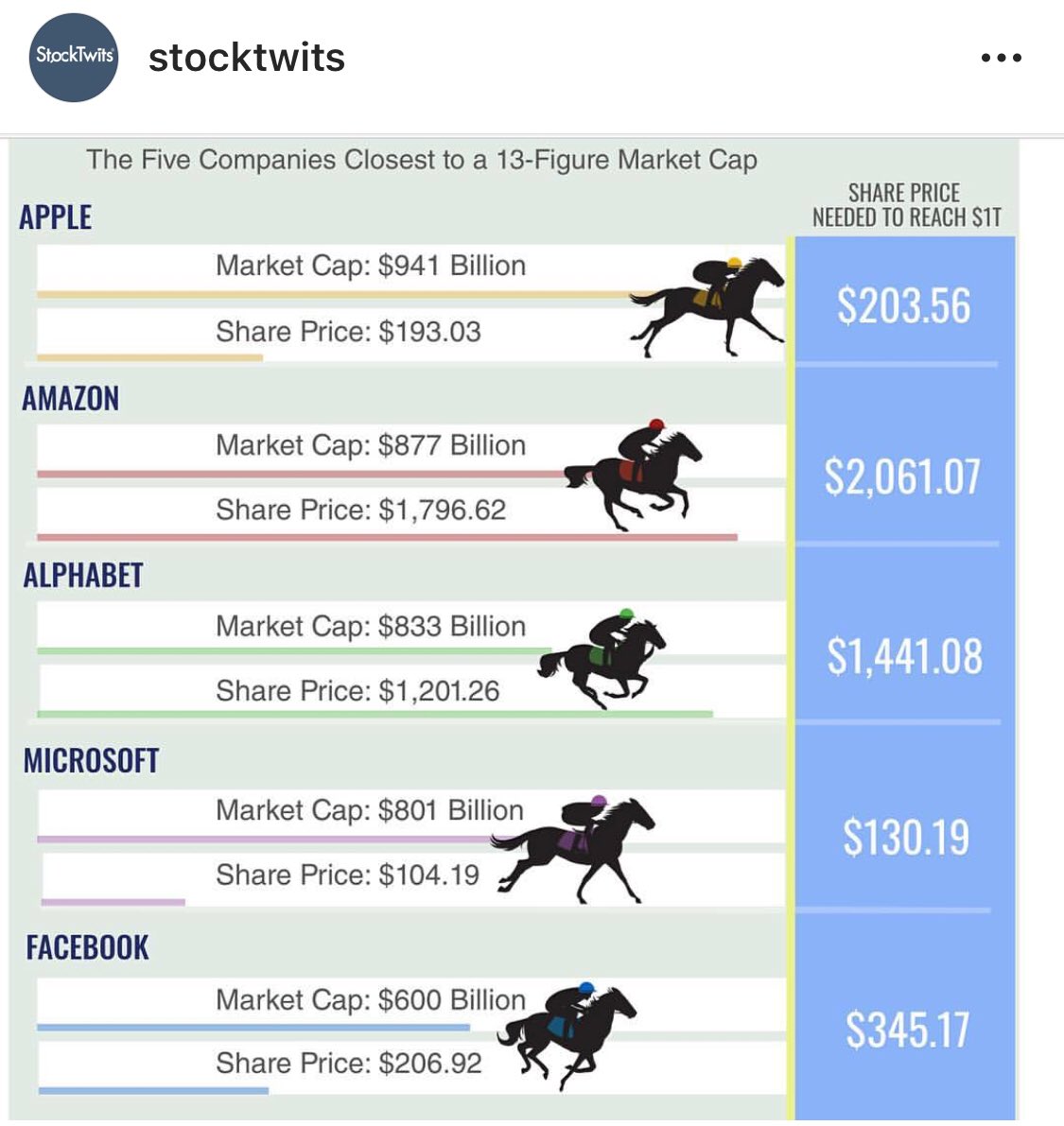Select the $203.56 Apple target price
The height and width of the screenshot is (1126, 1064).
pos(904,305)
